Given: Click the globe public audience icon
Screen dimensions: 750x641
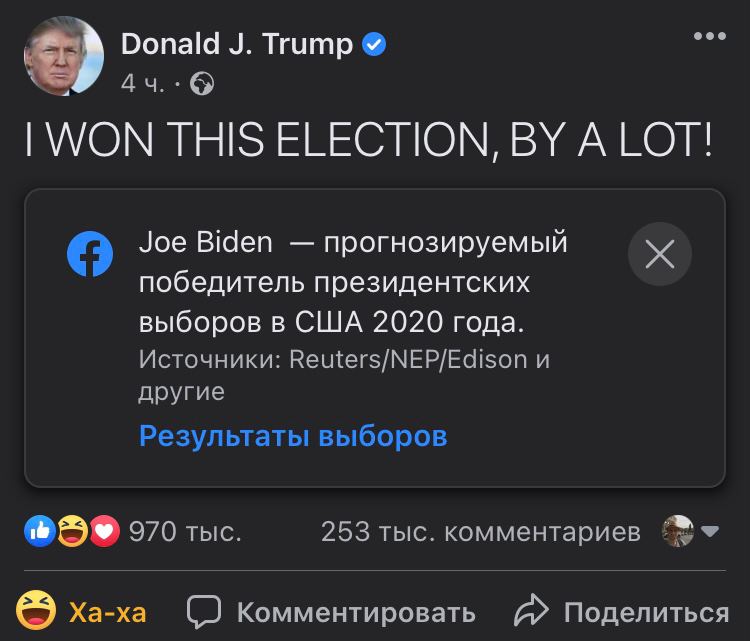Looking at the screenshot, I should 202,84.
